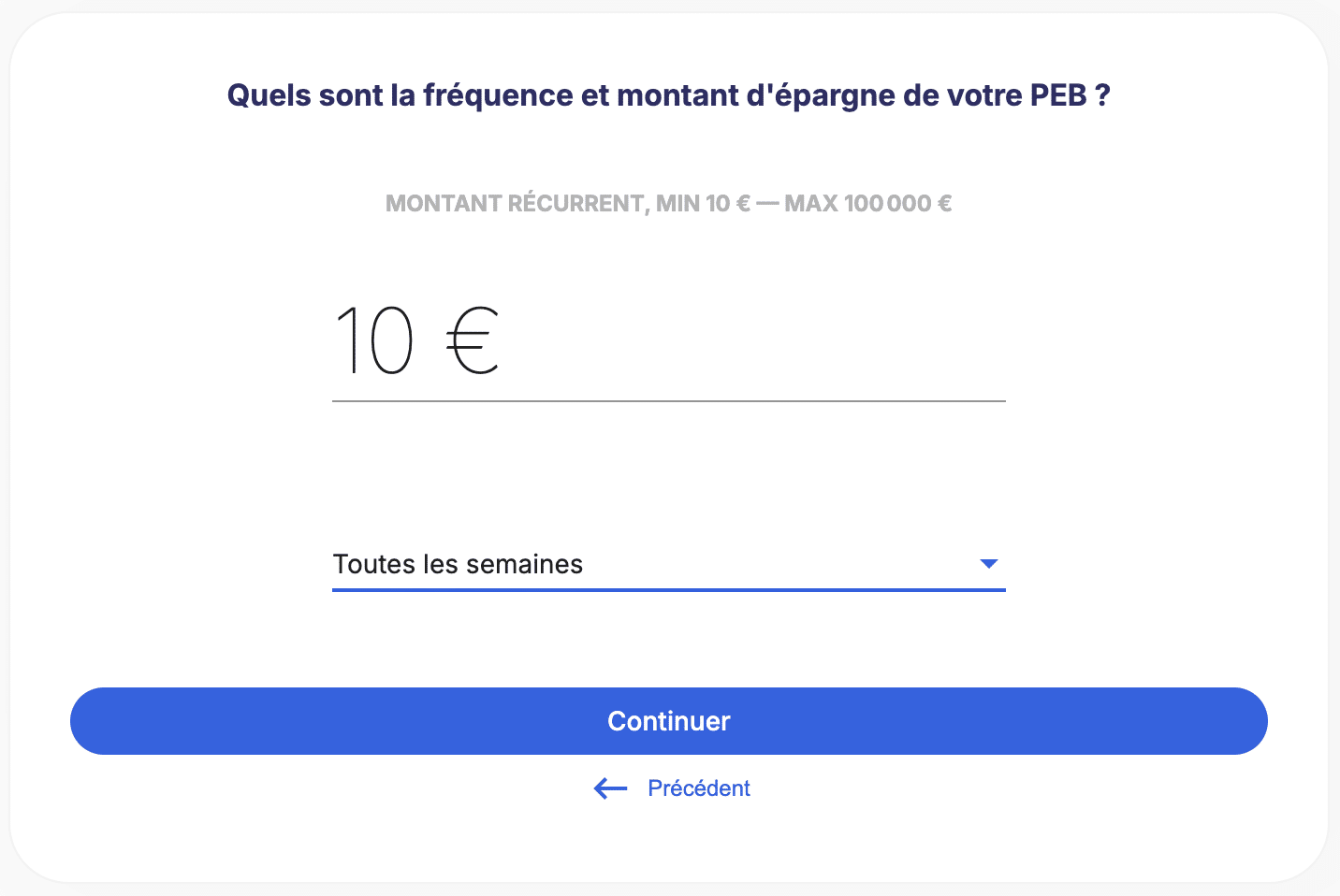Screen dimensions: 1340x896
Task: Click the heading about PEB savings frequency
Action: pyautogui.click(x=668, y=95)
